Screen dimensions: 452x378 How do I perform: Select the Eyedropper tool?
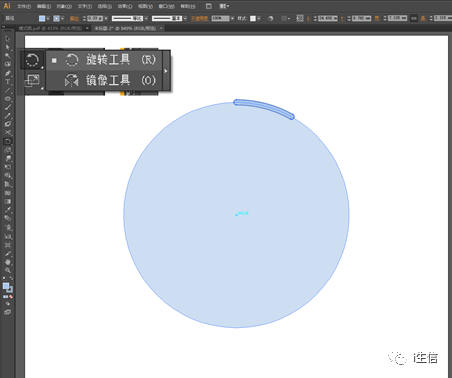click(8, 210)
